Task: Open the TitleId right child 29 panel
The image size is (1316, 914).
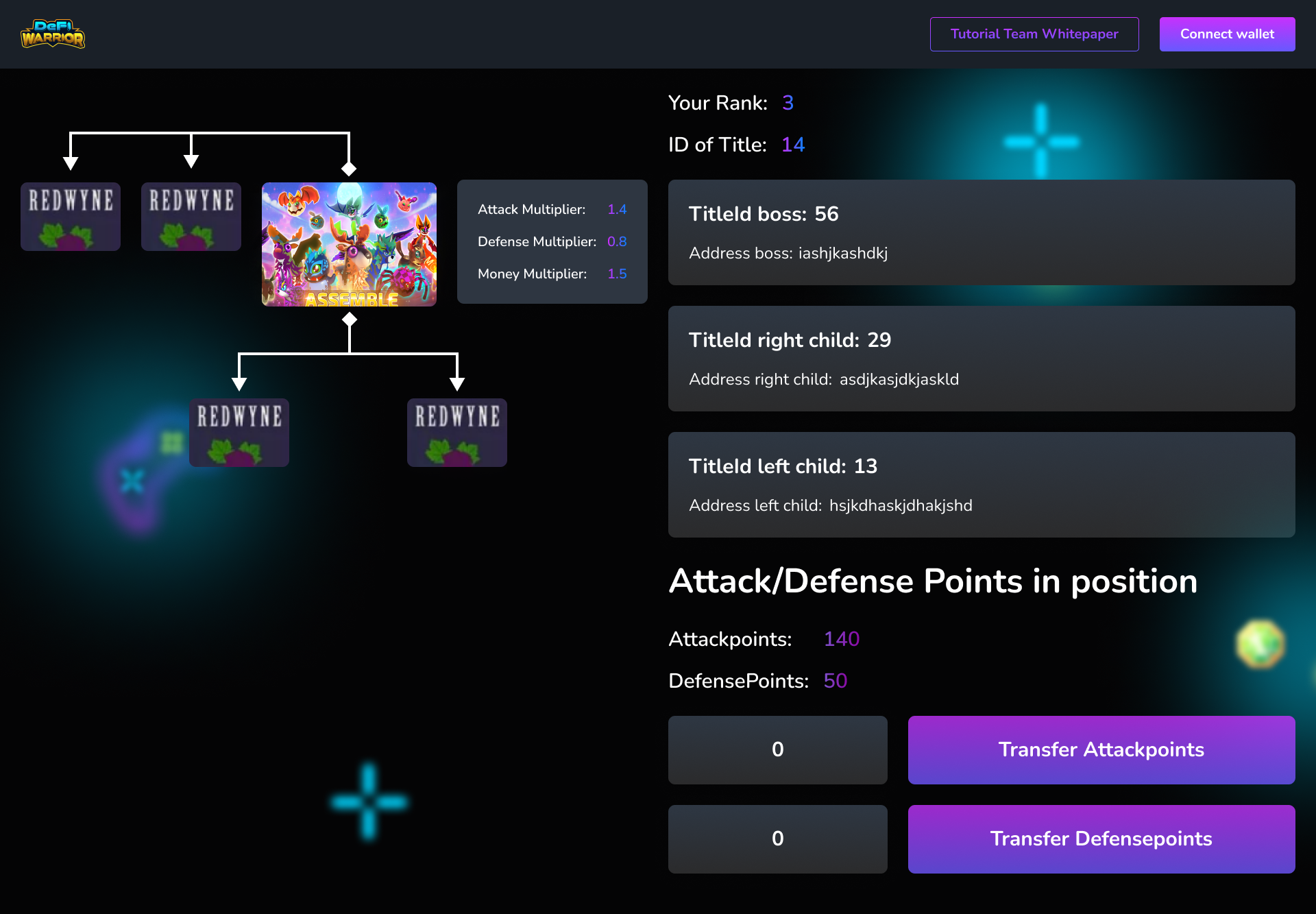Action: pyautogui.click(x=981, y=359)
